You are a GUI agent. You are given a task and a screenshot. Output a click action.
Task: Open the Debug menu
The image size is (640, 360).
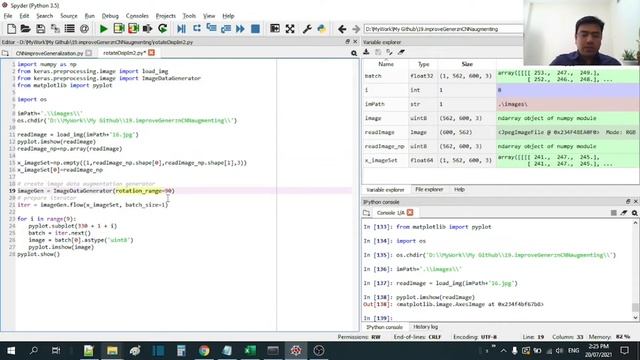click(x=110, y=16)
